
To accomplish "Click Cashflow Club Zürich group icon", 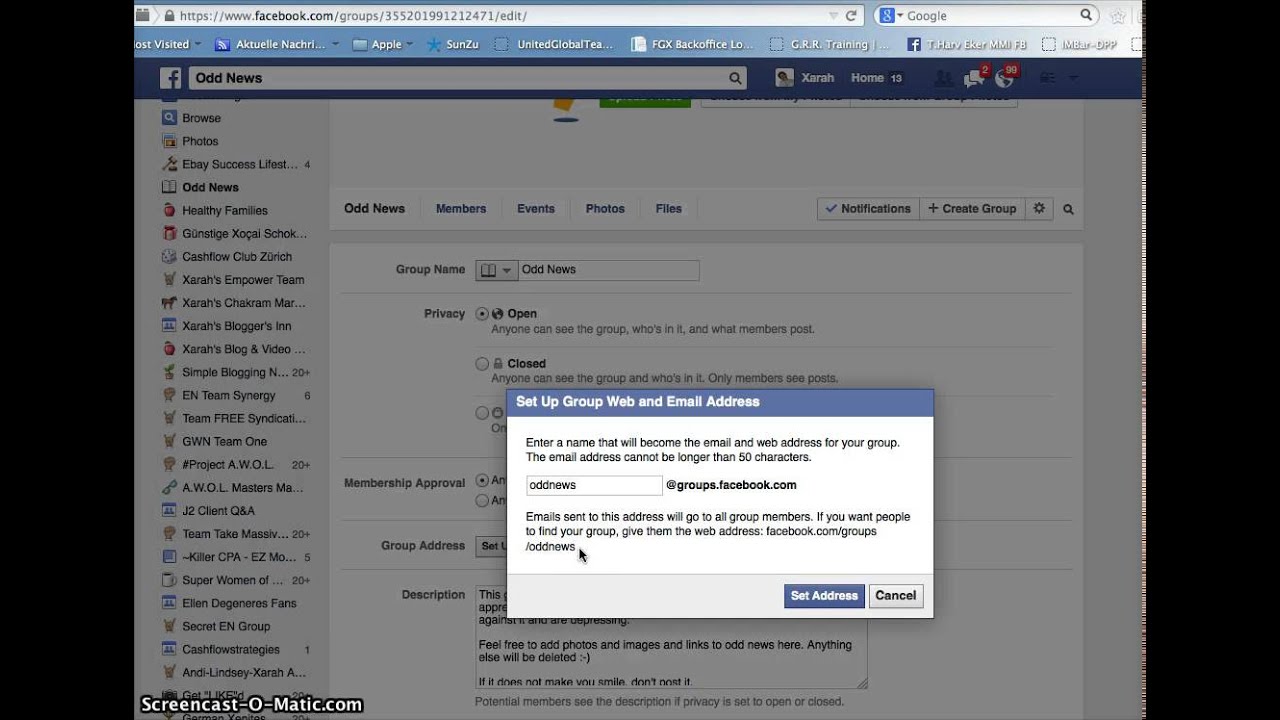I will (x=169, y=256).
